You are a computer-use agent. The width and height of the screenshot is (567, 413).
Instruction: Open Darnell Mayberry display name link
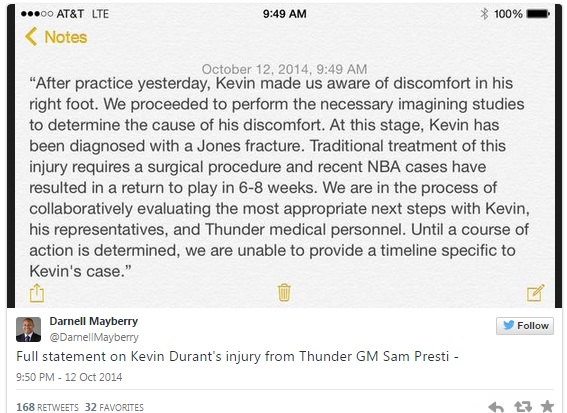tap(94, 321)
